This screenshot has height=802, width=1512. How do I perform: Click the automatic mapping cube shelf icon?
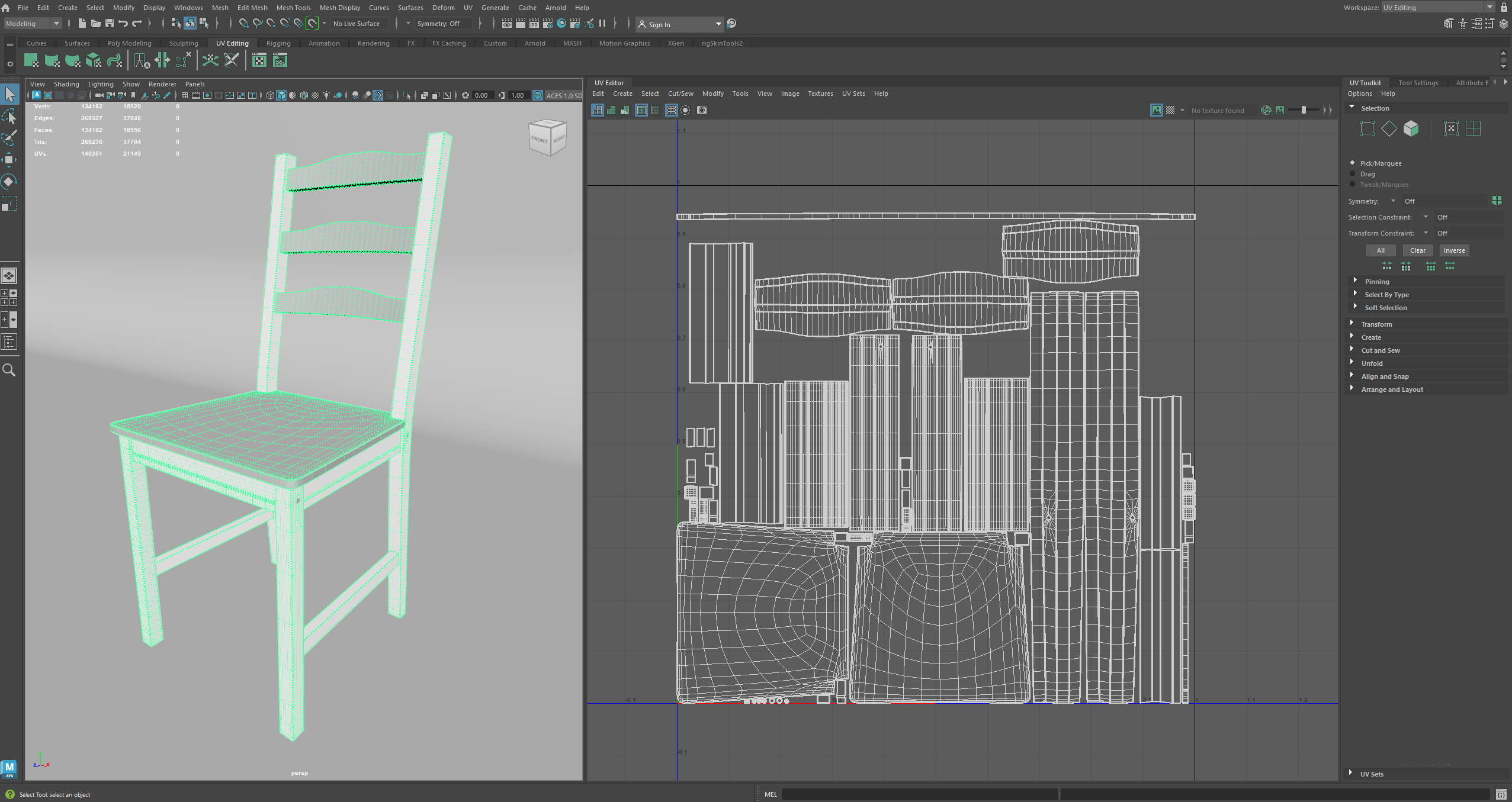point(94,60)
